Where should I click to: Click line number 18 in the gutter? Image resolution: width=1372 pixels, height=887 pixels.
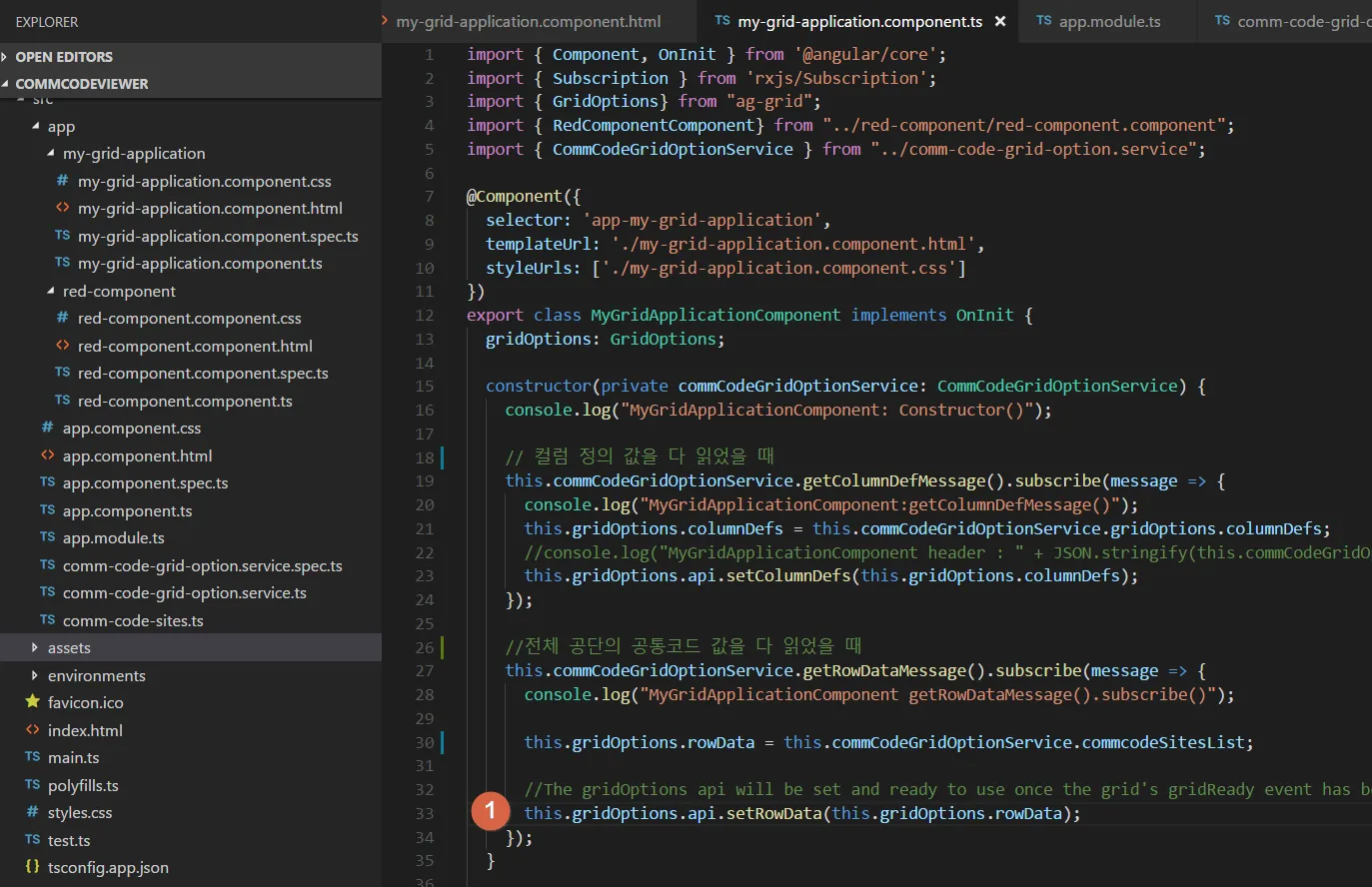pyautogui.click(x=425, y=457)
